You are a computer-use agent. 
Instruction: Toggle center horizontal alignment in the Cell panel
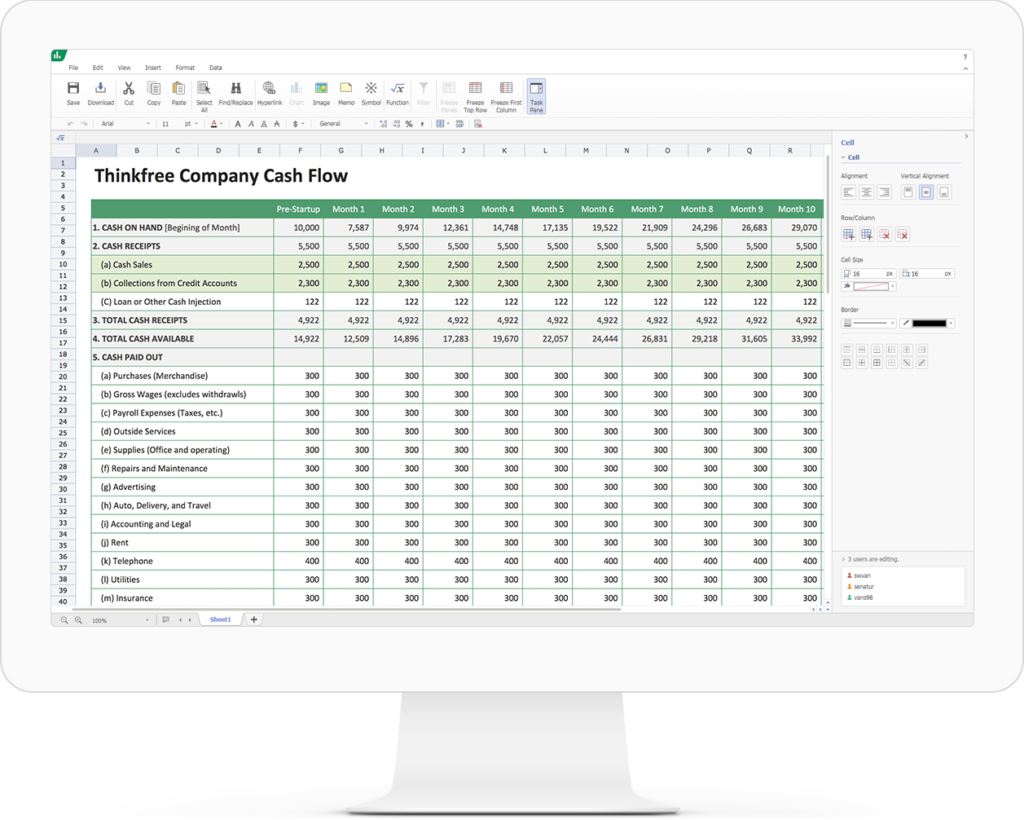coord(866,192)
